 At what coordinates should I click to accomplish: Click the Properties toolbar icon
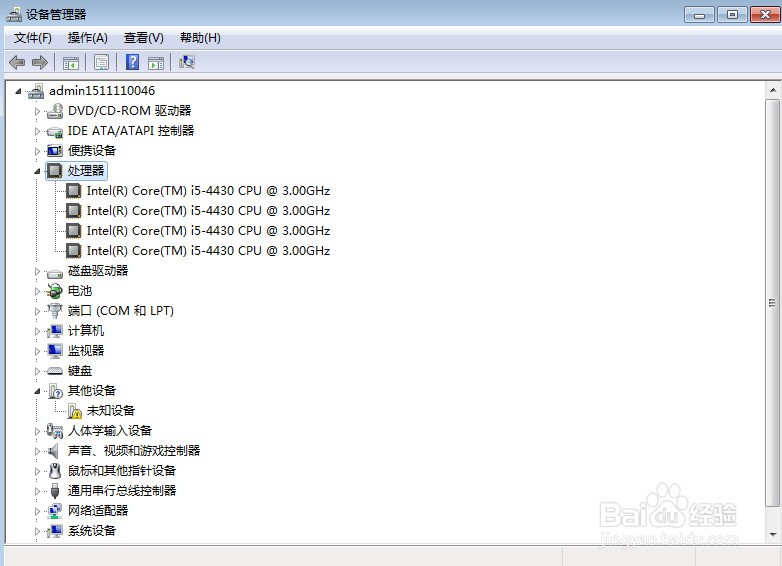point(101,62)
